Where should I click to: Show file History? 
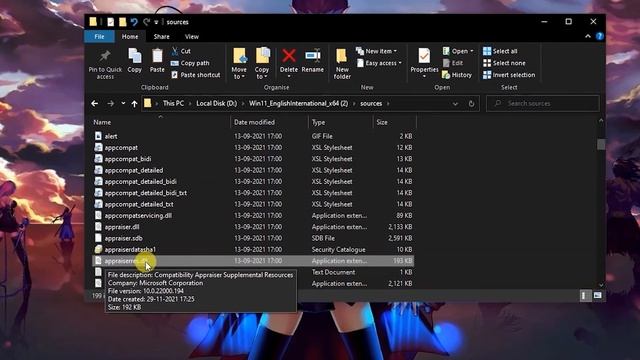457,75
